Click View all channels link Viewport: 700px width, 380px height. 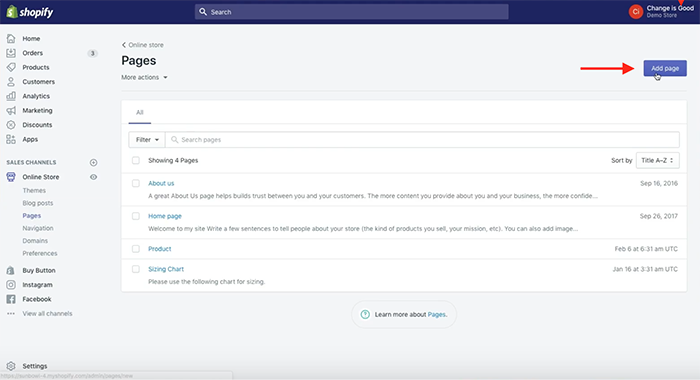47,313
